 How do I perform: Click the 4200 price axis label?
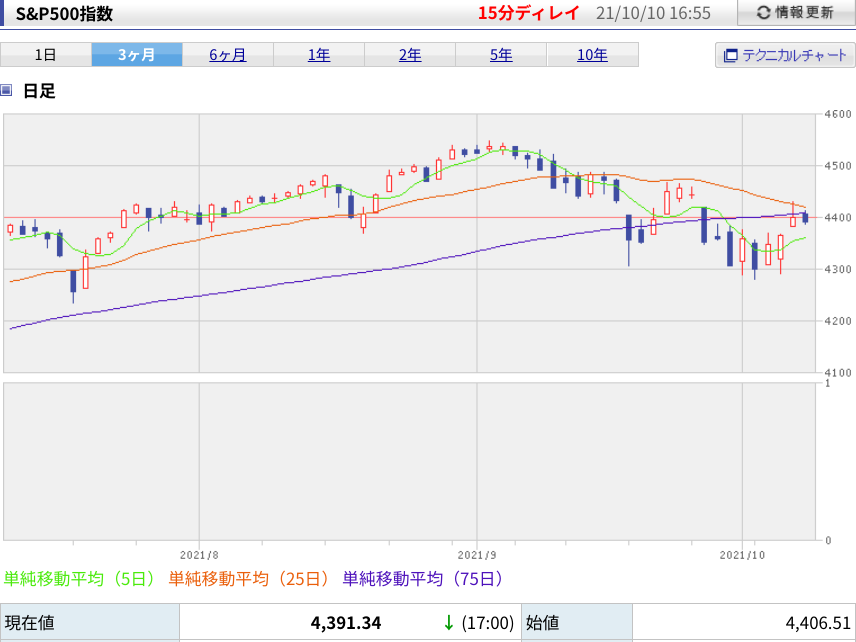coord(839,322)
